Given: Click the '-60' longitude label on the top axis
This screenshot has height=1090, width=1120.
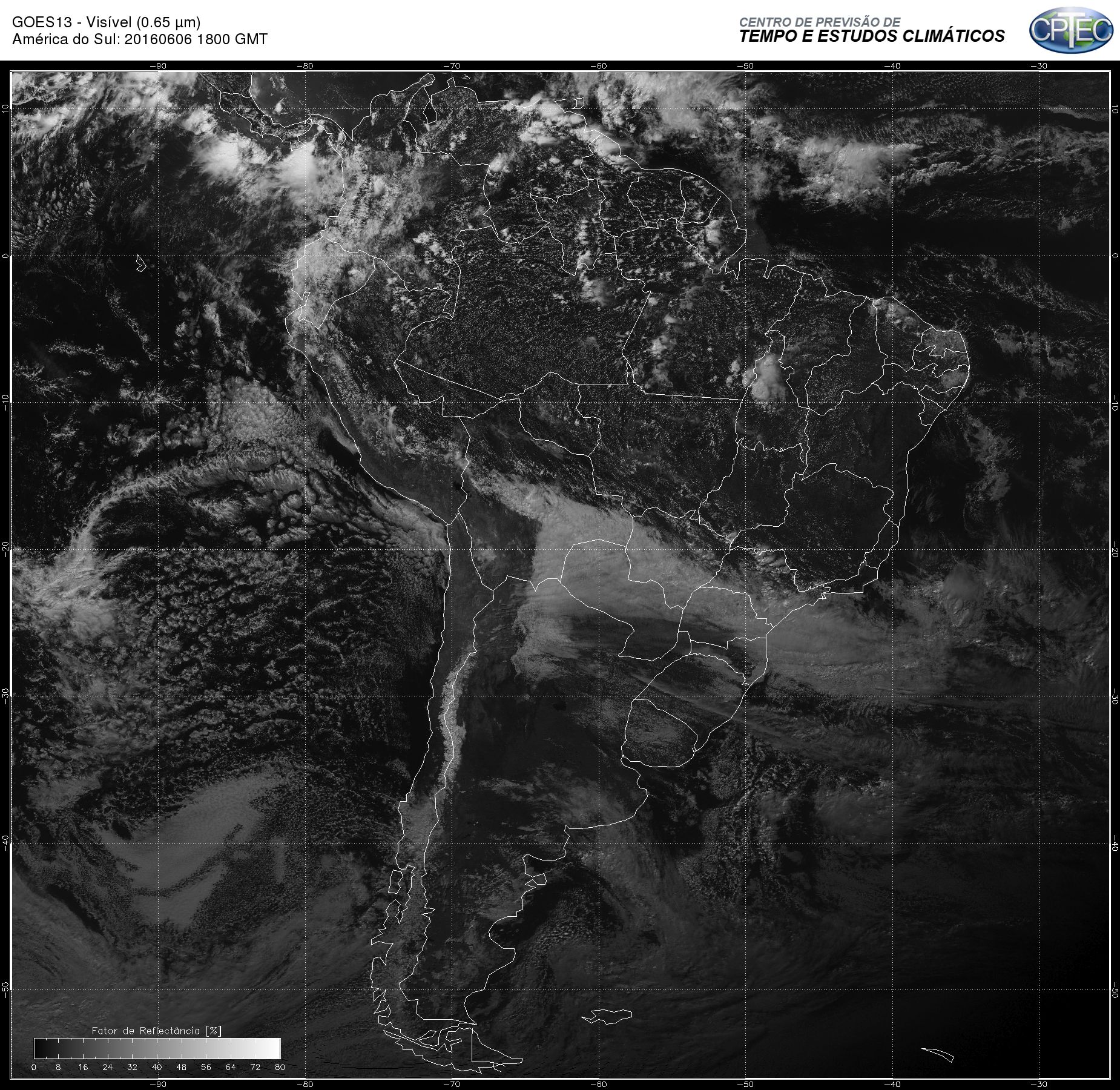Looking at the screenshot, I should point(599,66).
